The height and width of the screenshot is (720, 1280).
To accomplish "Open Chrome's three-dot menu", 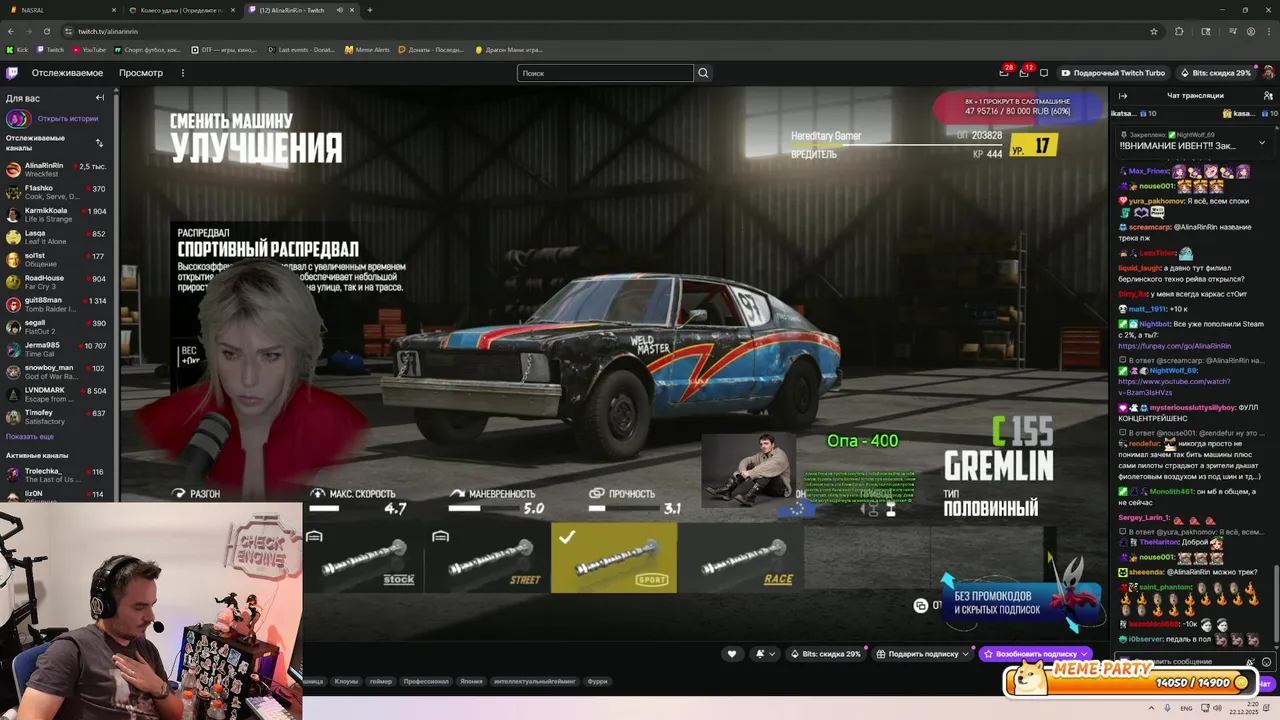I will pos(1269,31).
